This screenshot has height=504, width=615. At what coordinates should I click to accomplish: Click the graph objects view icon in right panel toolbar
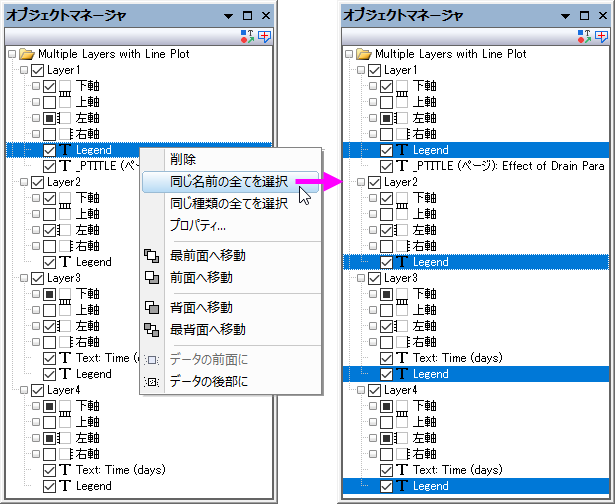point(584,37)
